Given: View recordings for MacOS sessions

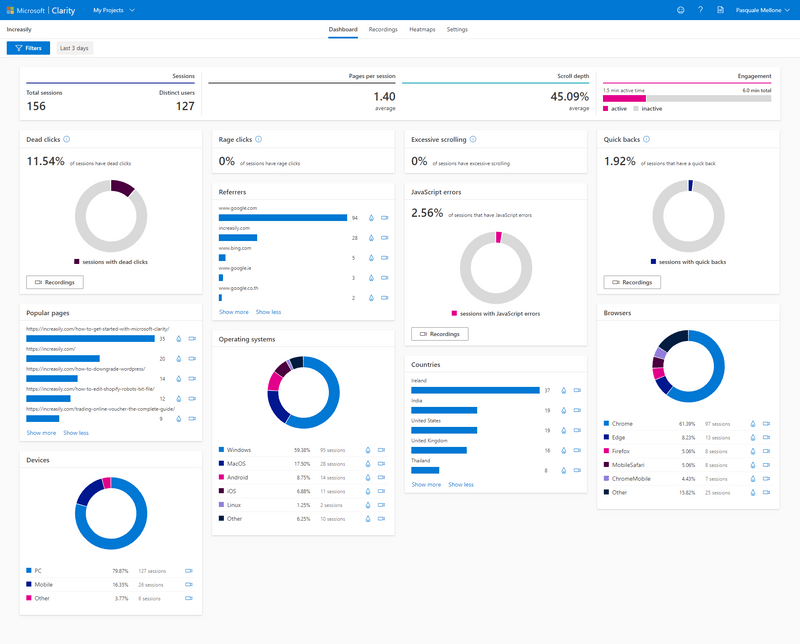Looking at the screenshot, I should tap(382, 464).
